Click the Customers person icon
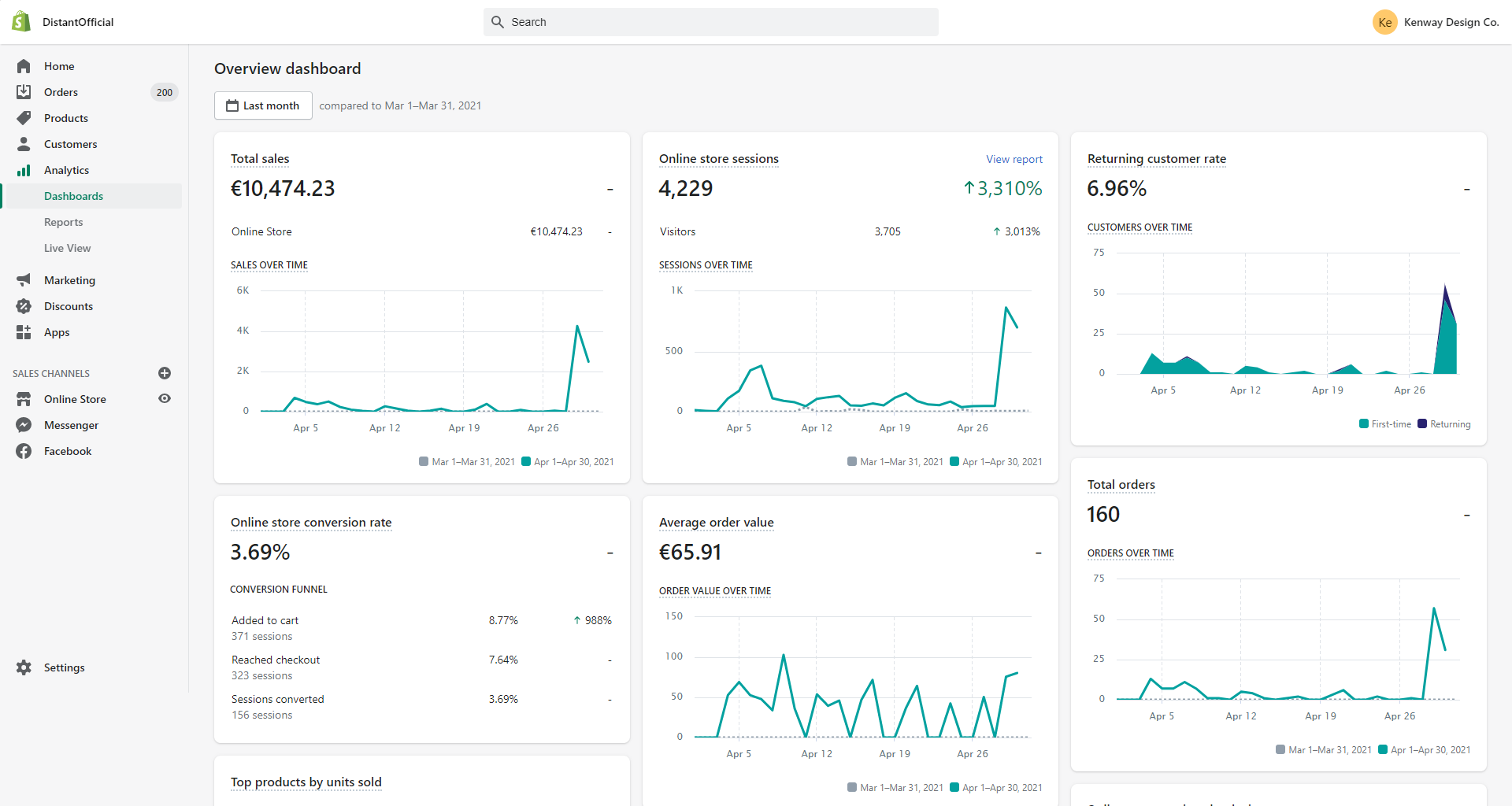This screenshot has width=1512, height=806. (x=24, y=144)
